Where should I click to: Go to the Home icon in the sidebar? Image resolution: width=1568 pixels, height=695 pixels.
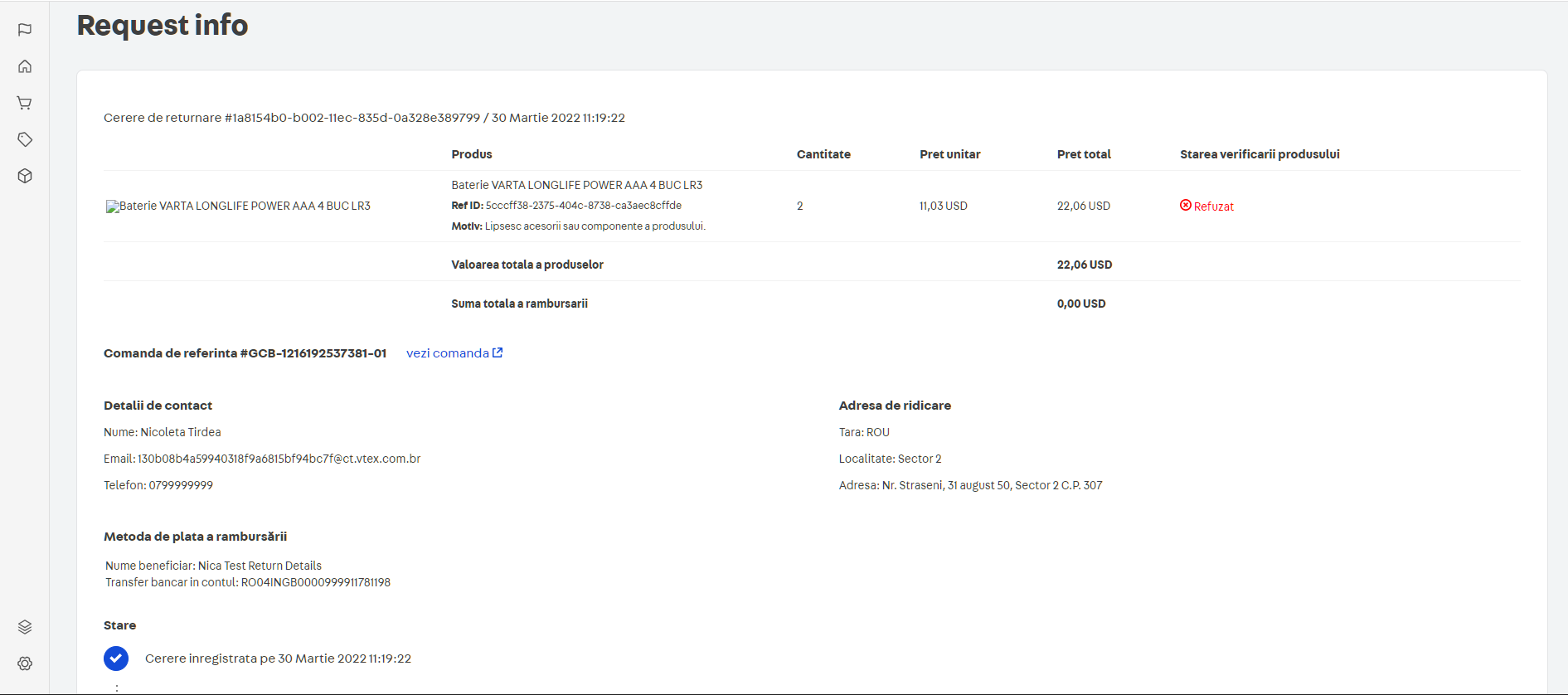pyautogui.click(x=25, y=66)
